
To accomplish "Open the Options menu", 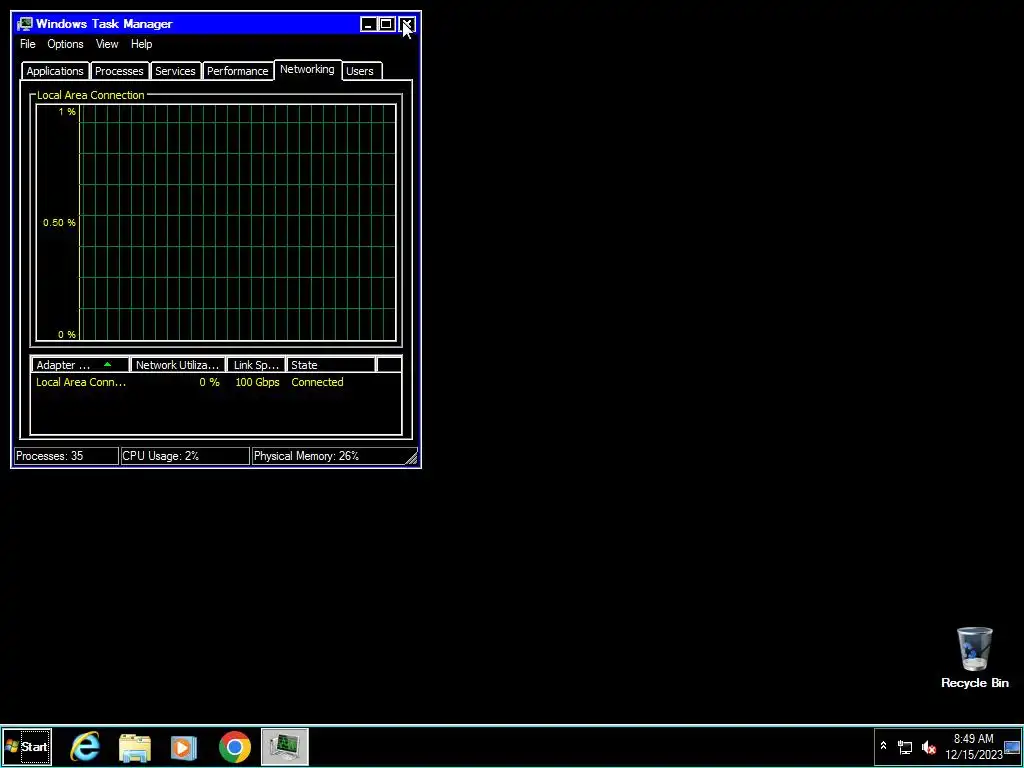I will [x=65, y=44].
